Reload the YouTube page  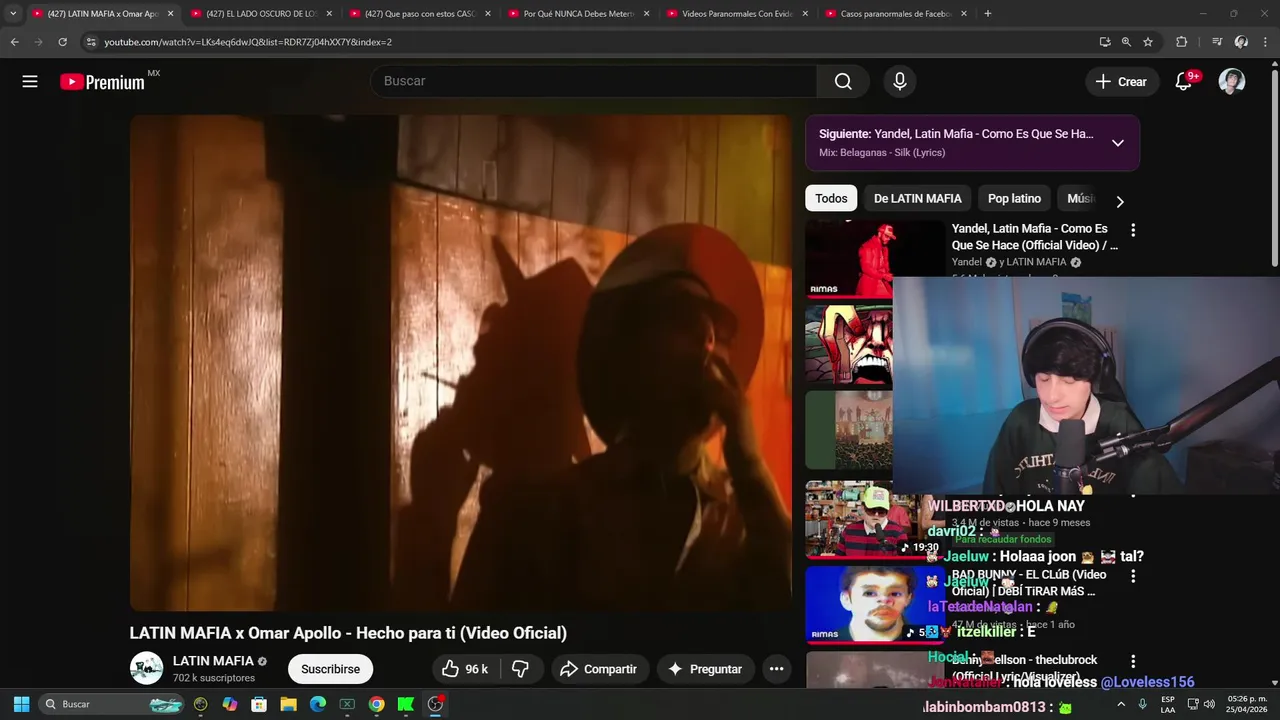click(x=62, y=42)
